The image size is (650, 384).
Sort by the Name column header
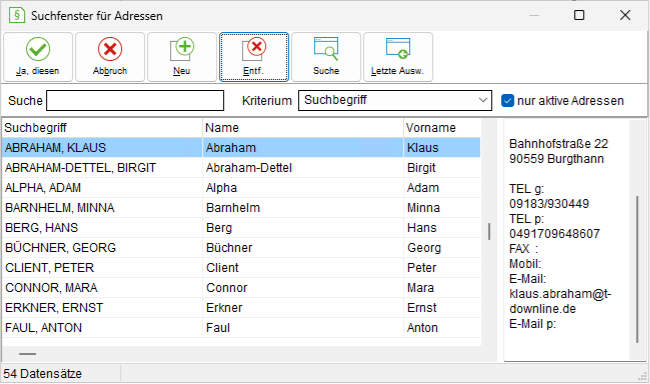pos(303,128)
